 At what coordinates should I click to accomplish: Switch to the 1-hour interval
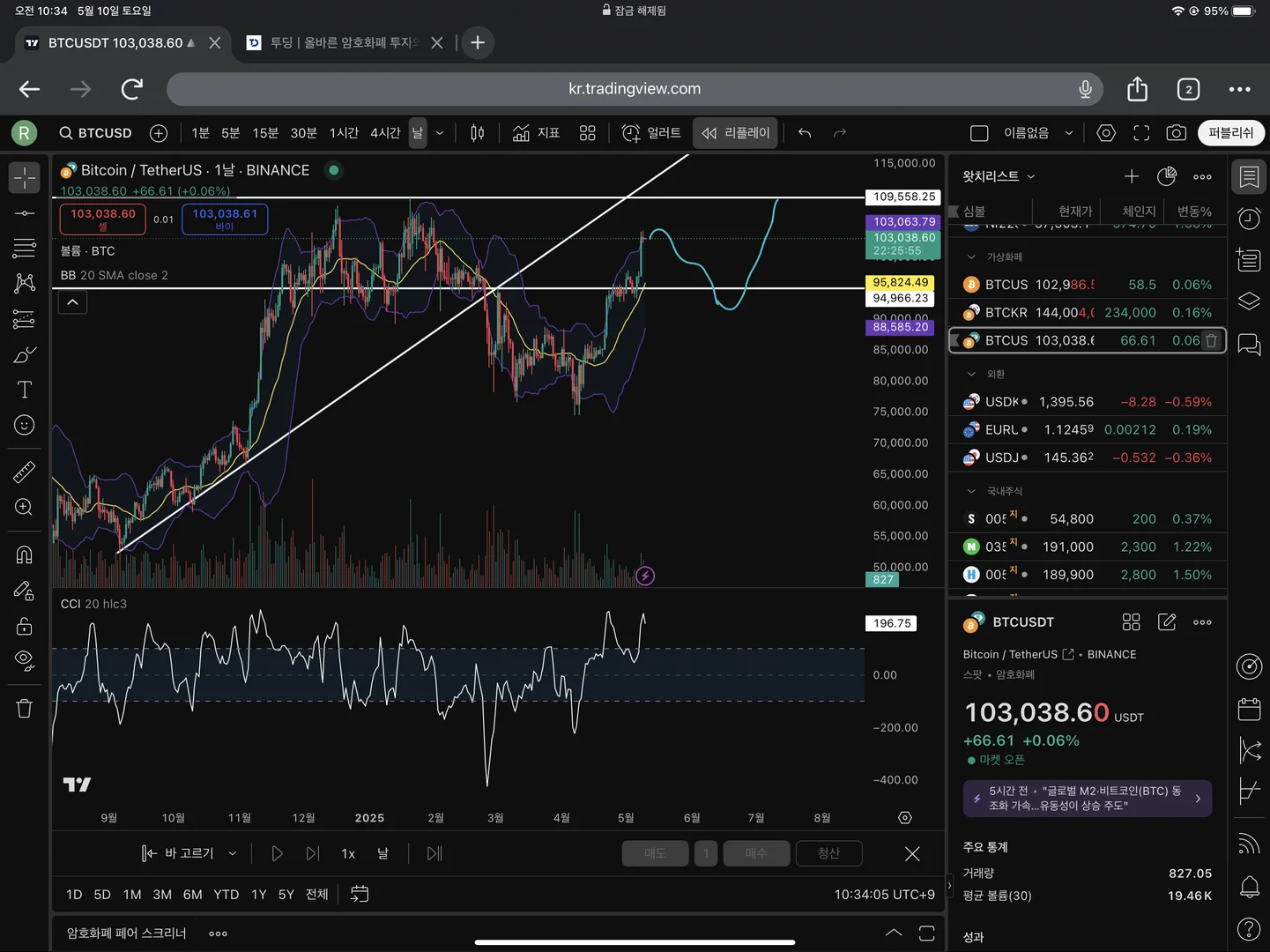344,133
